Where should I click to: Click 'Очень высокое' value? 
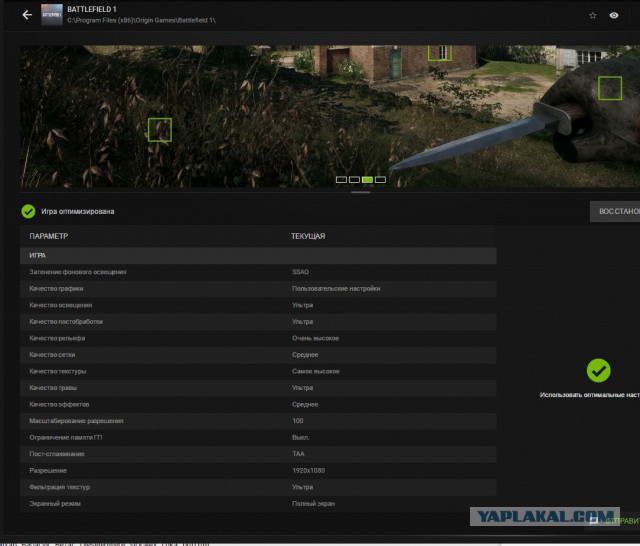316,338
